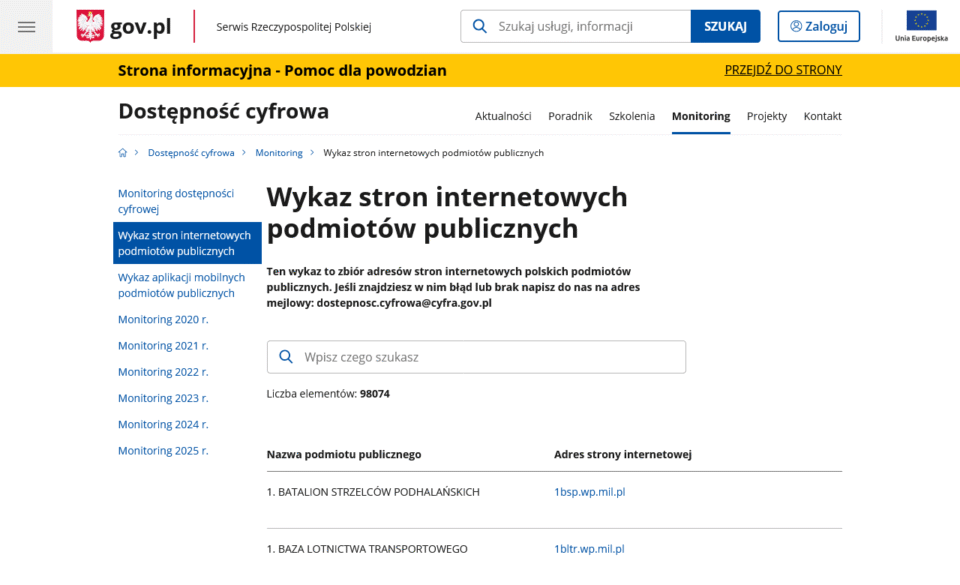The image size is (960, 585).
Task: Open Monitoring 2023 r. in sidebar
Action: 163,398
